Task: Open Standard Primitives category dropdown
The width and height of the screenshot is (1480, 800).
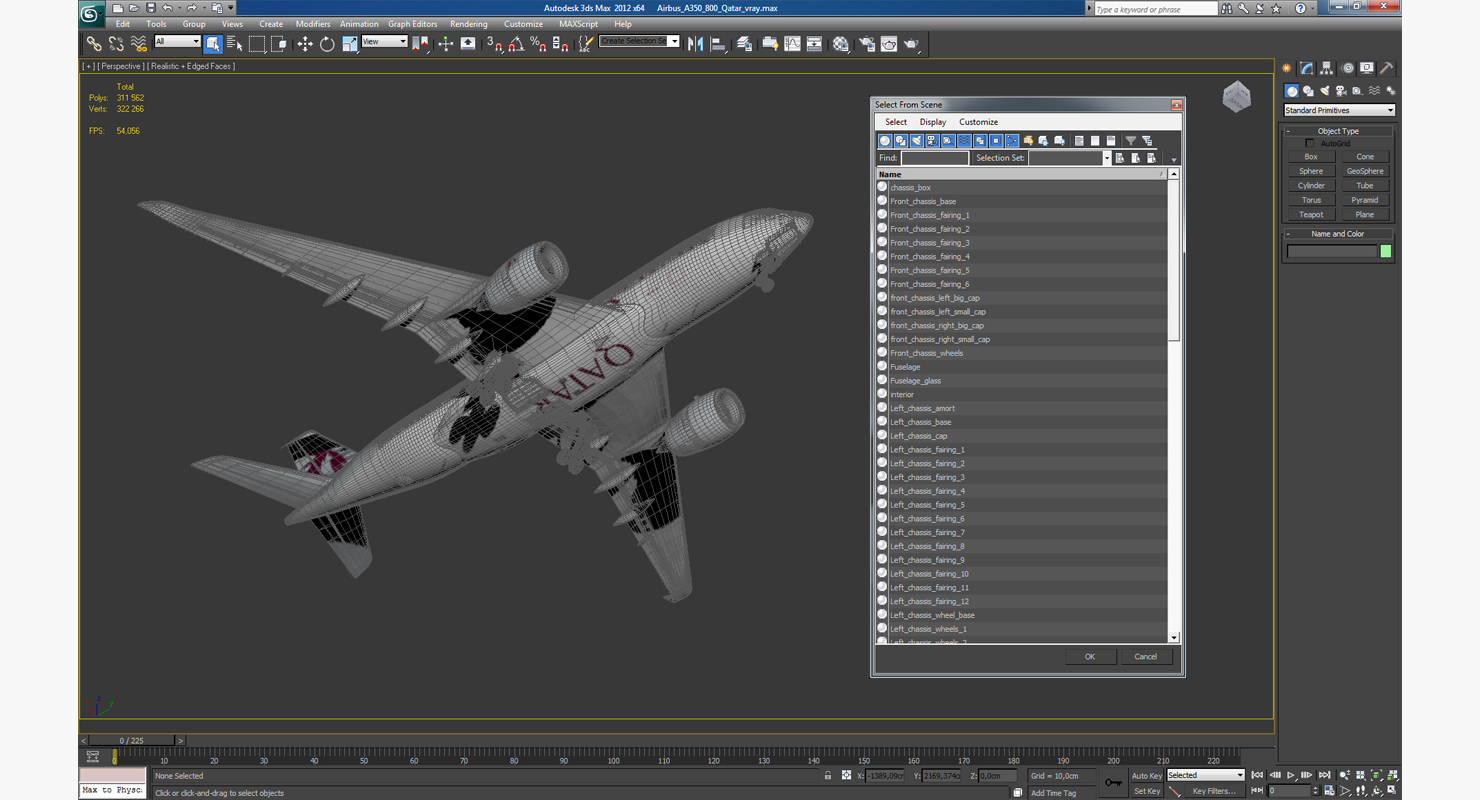Action: click(x=1339, y=110)
